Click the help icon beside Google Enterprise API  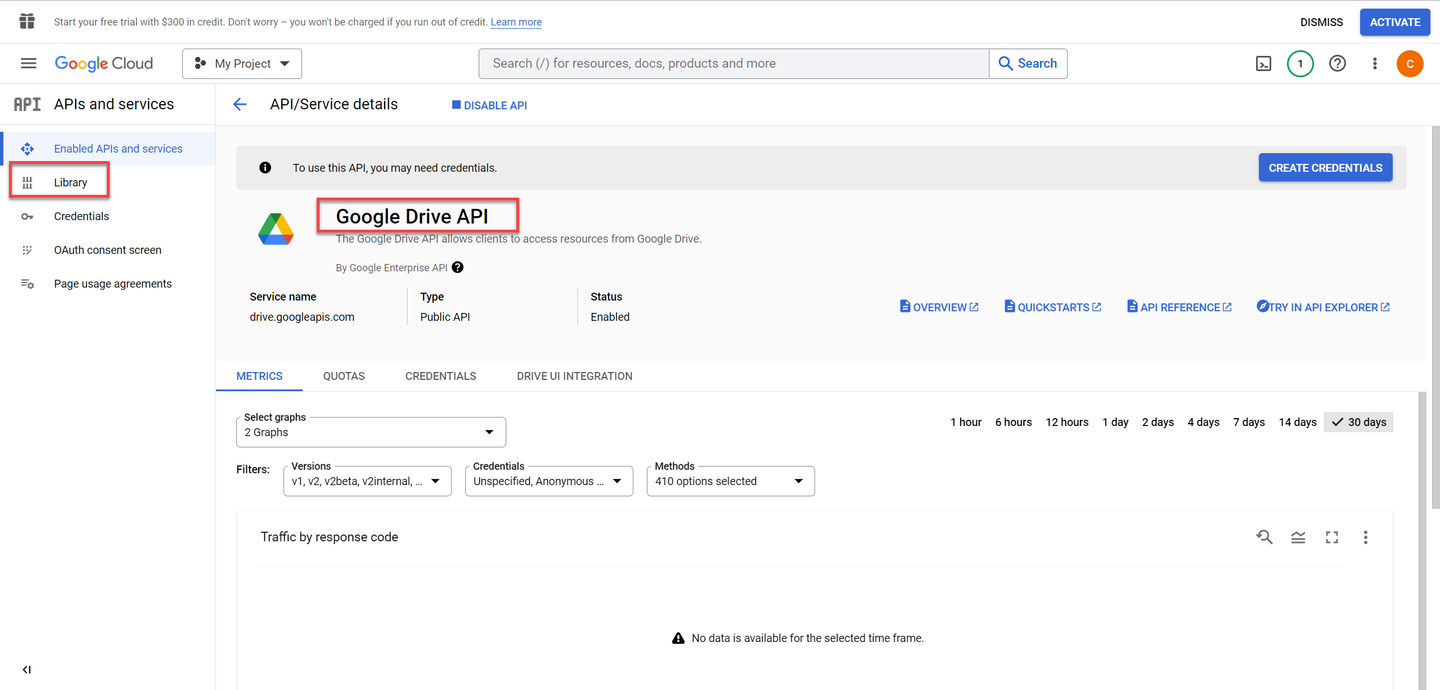coord(458,267)
